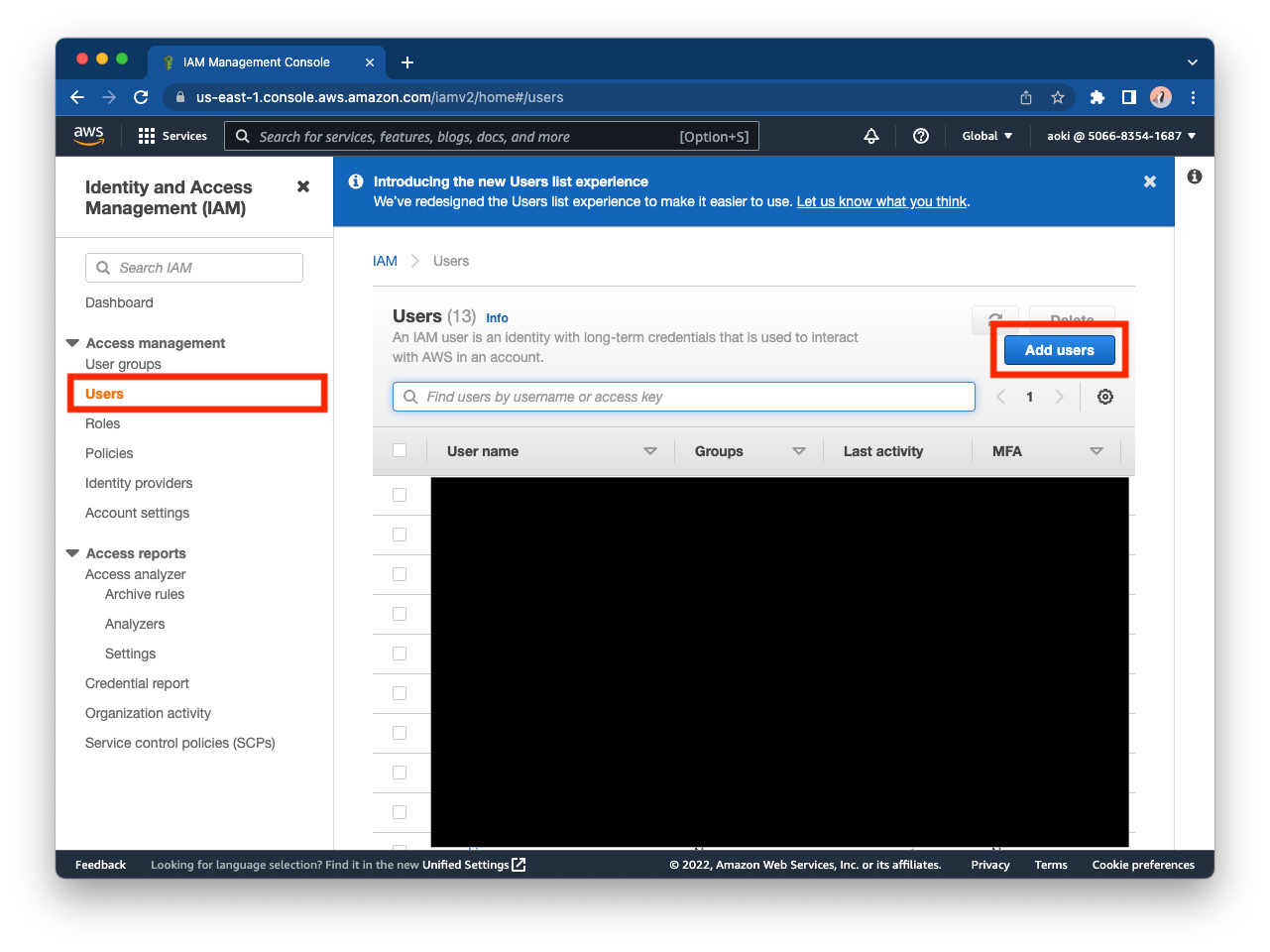Click the refresh users list button
Image resolution: width=1270 pixels, height=952 pixels.
point(995,319)
